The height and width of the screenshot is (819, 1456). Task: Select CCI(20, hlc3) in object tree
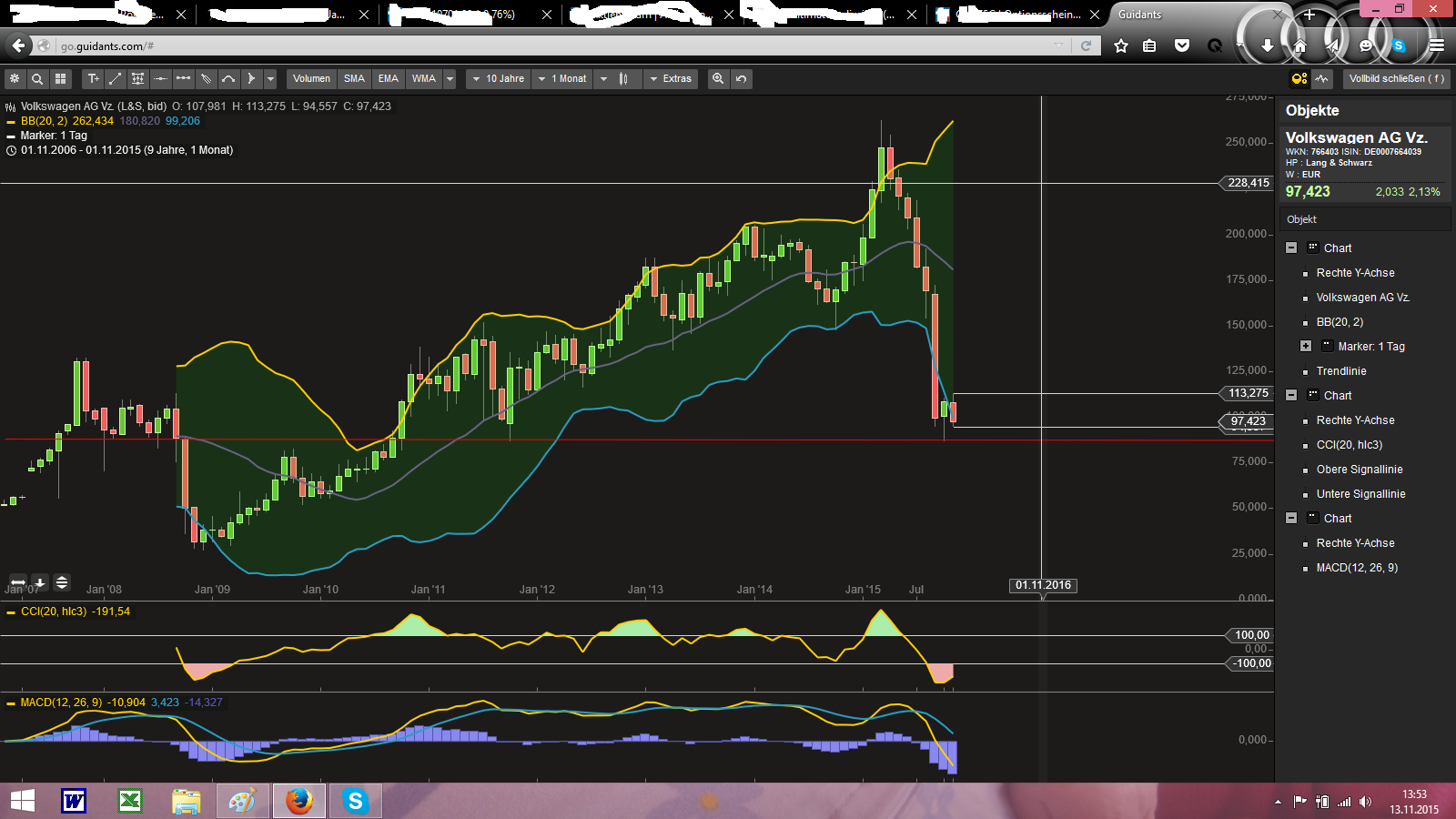tap(1350, 445)
